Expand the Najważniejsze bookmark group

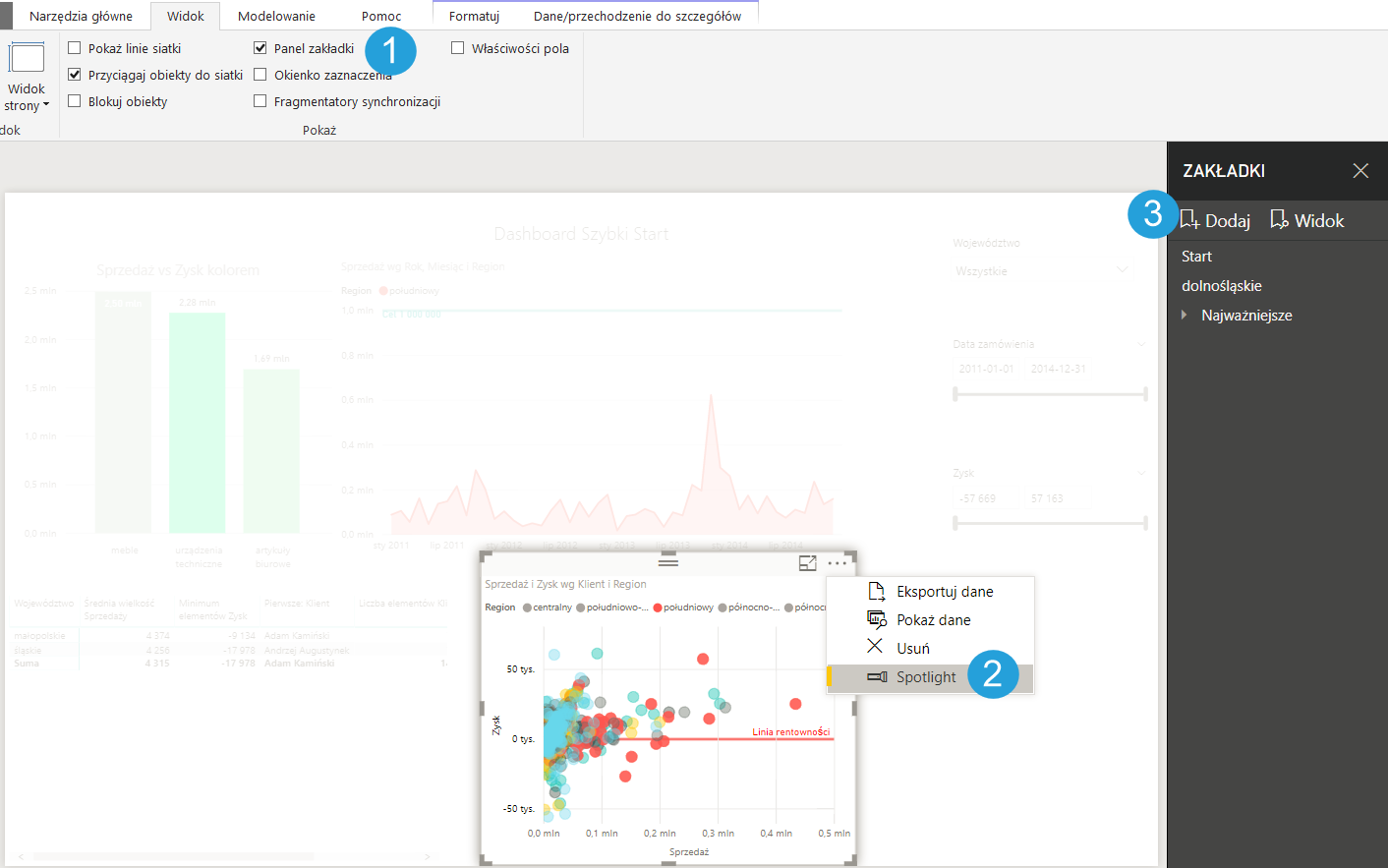point(1185,315)
